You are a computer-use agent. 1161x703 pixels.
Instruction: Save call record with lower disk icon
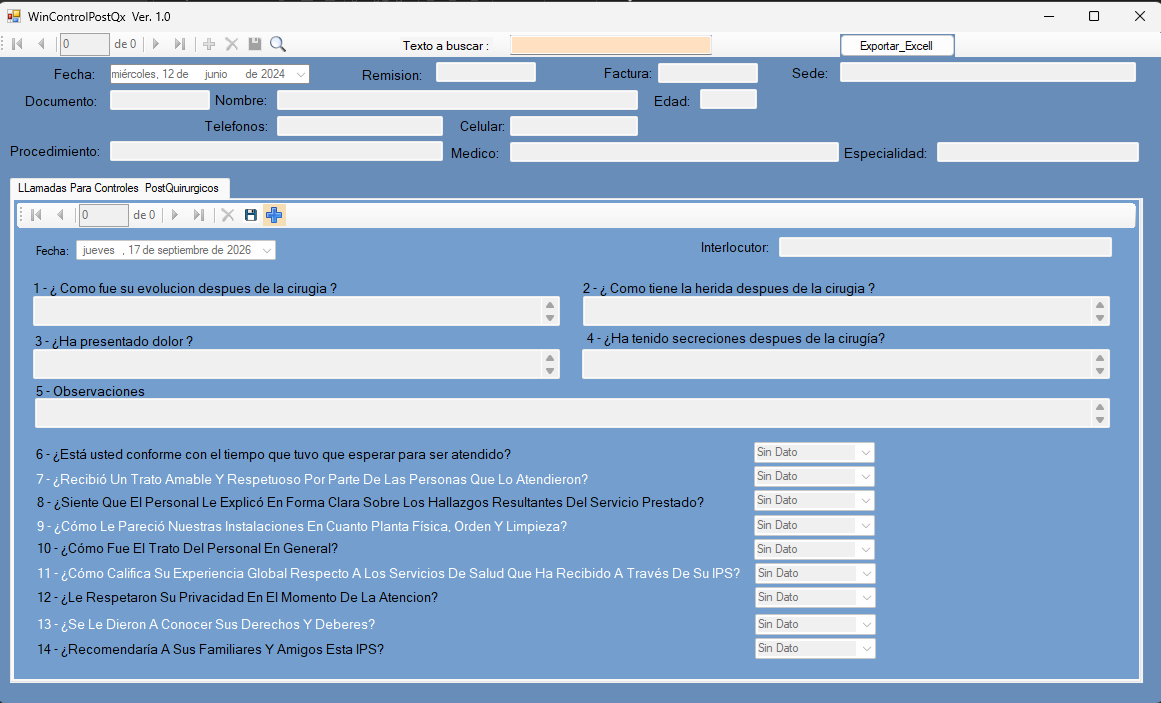pyautogui.click(x=251, y=215)
